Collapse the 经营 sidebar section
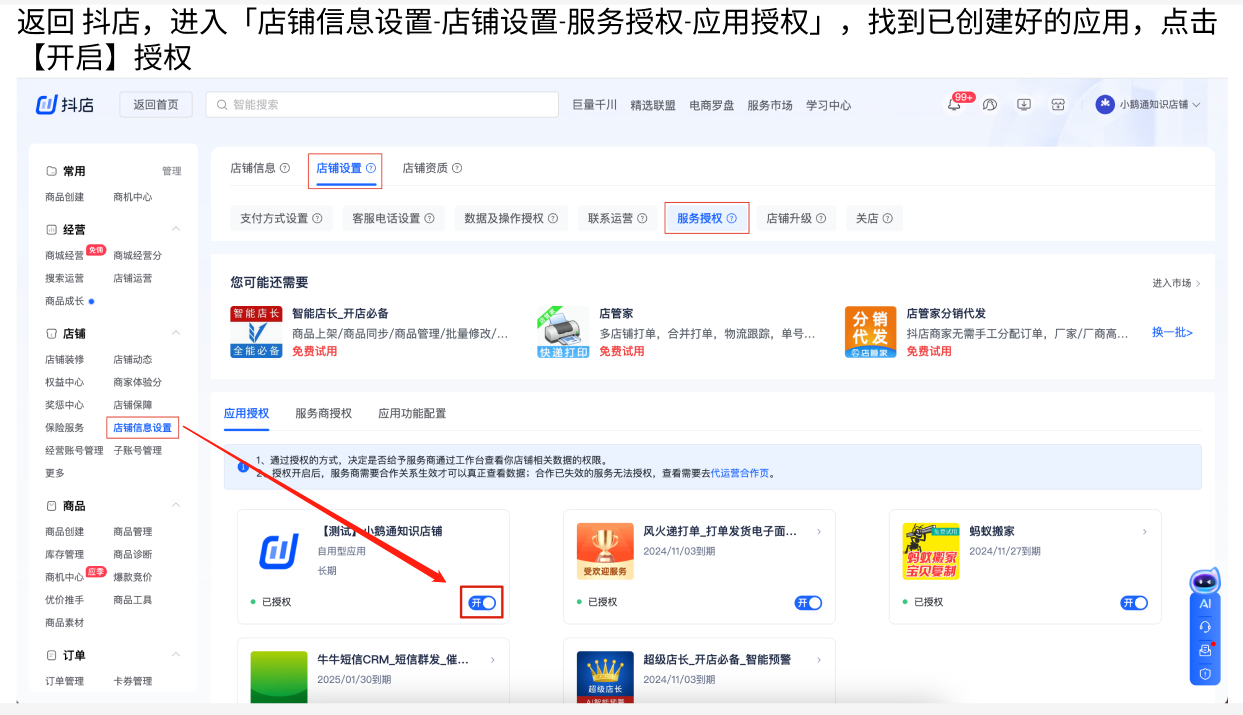Image resolution: width=1243 pixels, height=715 pixels. tap(176, 230)
